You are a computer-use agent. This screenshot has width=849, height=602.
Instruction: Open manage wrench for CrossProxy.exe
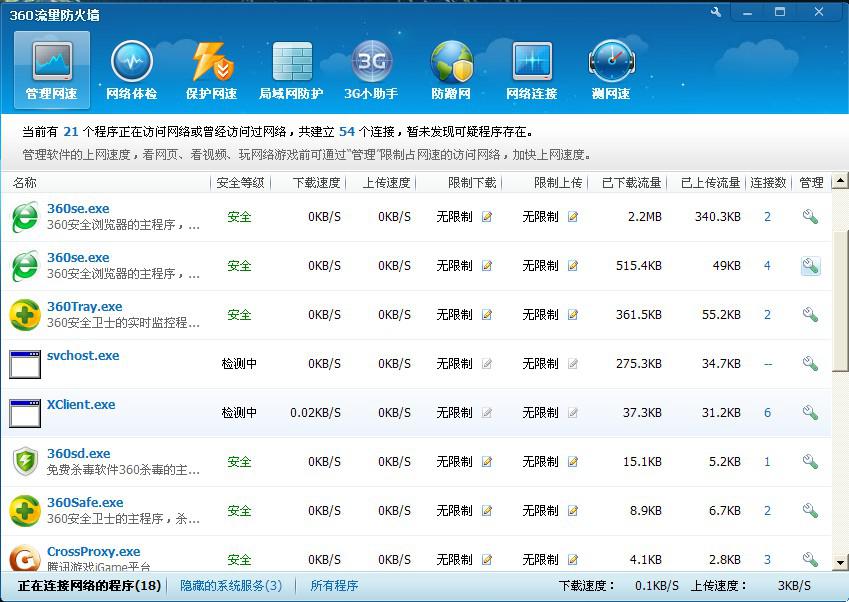[810, 560]
